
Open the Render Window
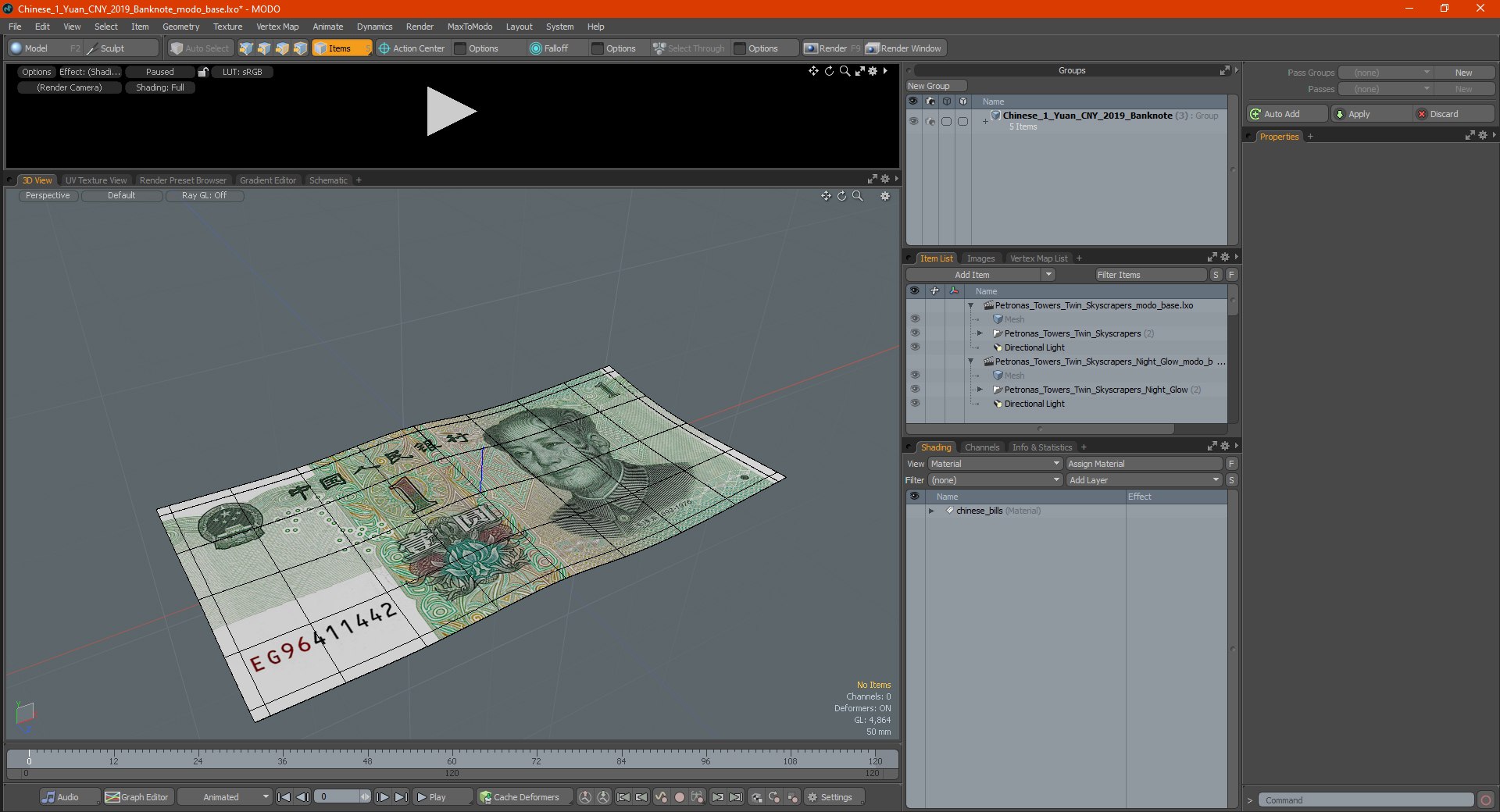click(904, 48)
